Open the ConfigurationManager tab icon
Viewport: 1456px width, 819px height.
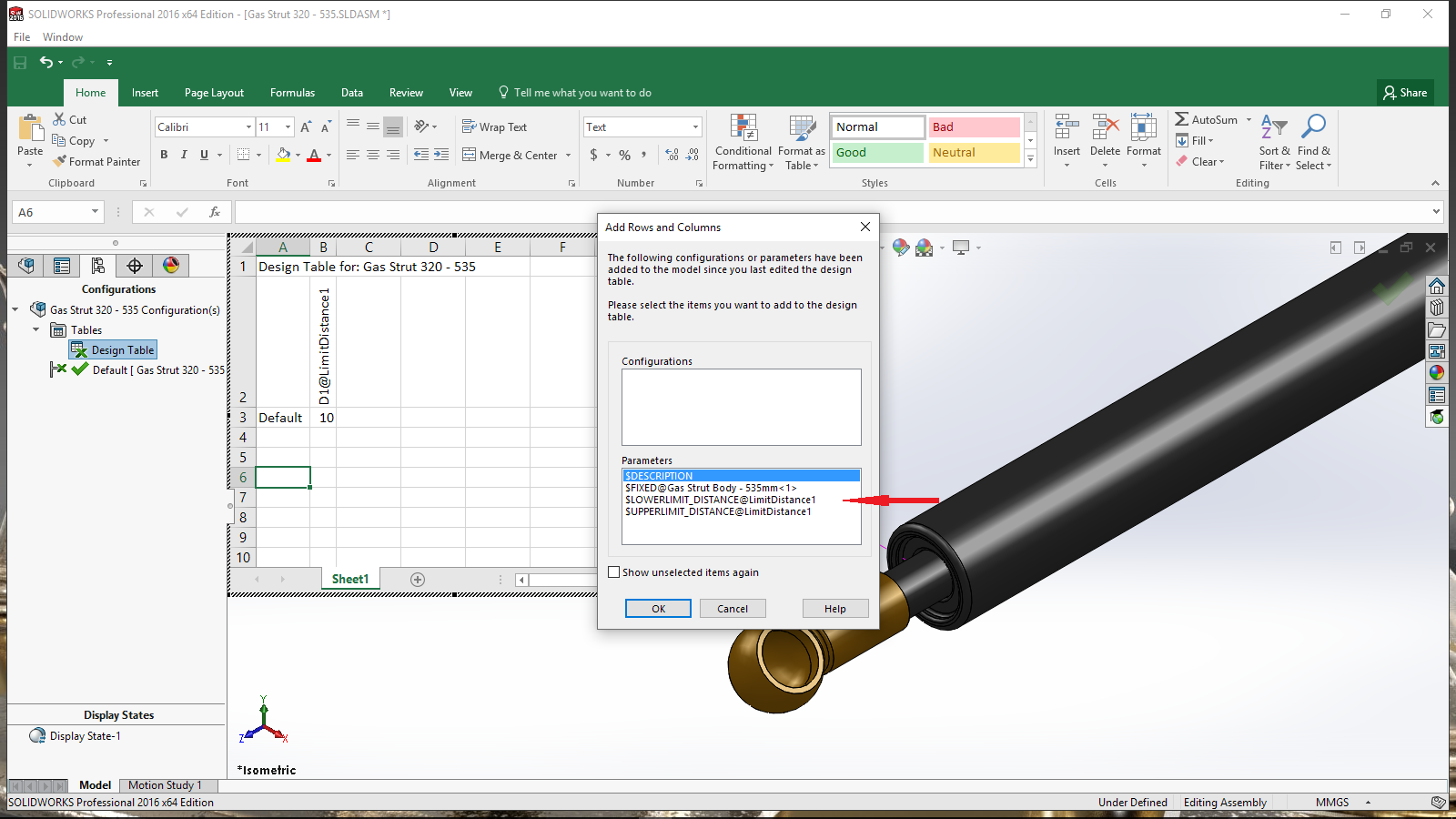pyautogui.click(x=97, y=266)
